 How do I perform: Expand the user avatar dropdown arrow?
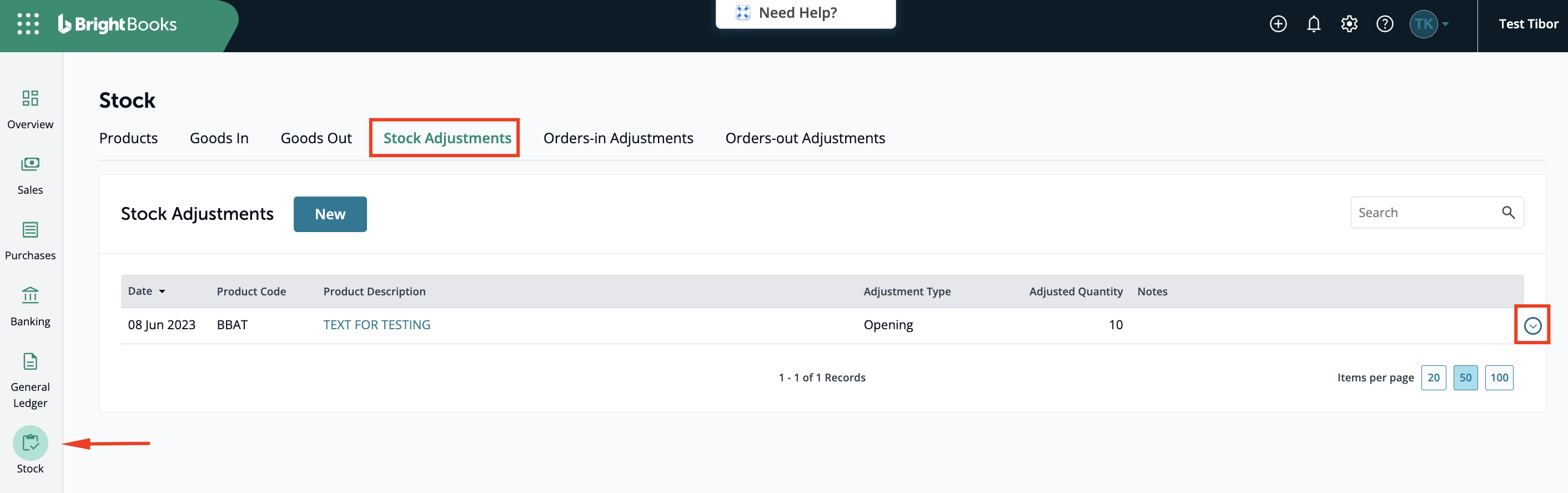[x=1446, y=24]
